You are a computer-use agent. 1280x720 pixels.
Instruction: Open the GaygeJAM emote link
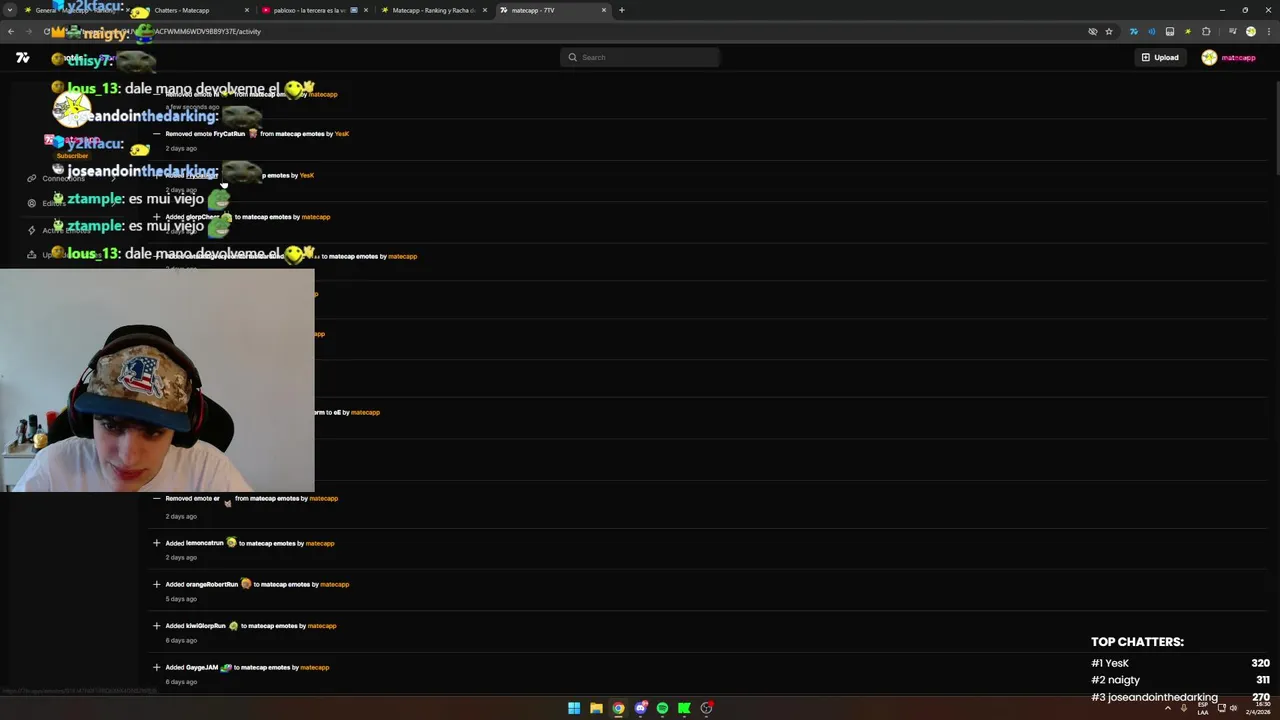(202, 667)
